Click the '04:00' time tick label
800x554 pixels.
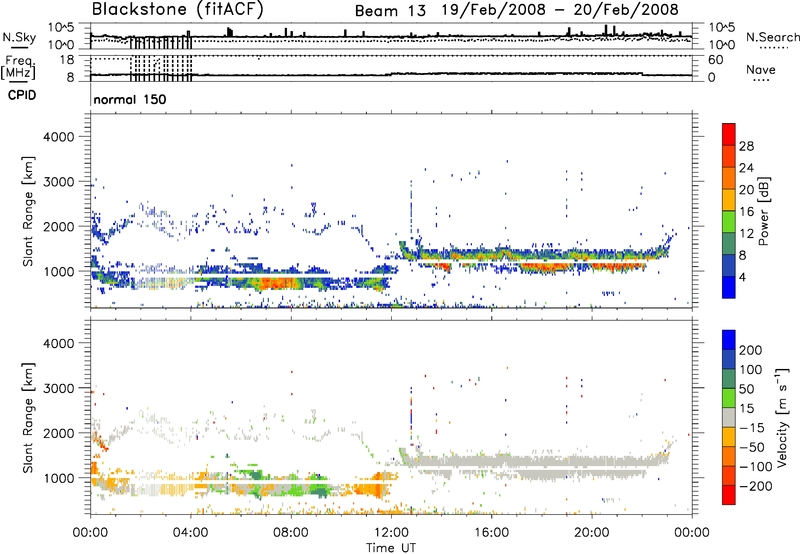click(x=190, y=533)
